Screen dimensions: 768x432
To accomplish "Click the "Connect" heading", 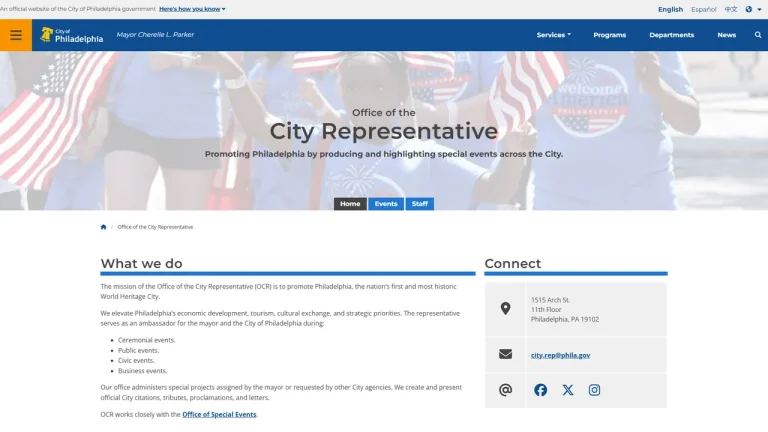I will pos(513,264).
